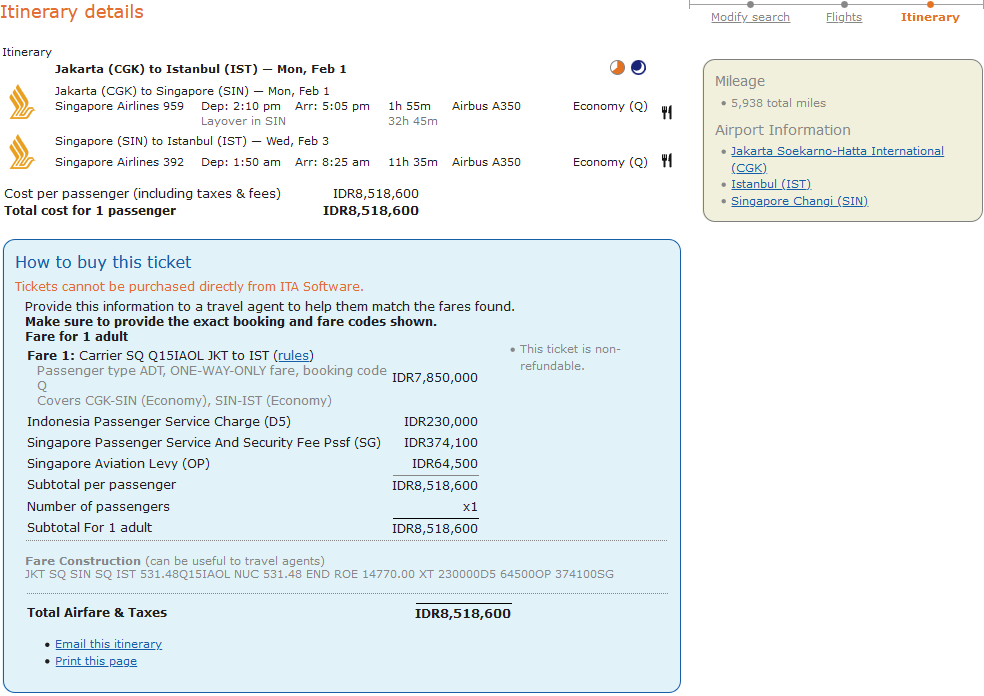Viewport: 984px width, 696px height.
Task: Click the 'Subtotal For 1 adult' label
Action: [x=90, y=528]
